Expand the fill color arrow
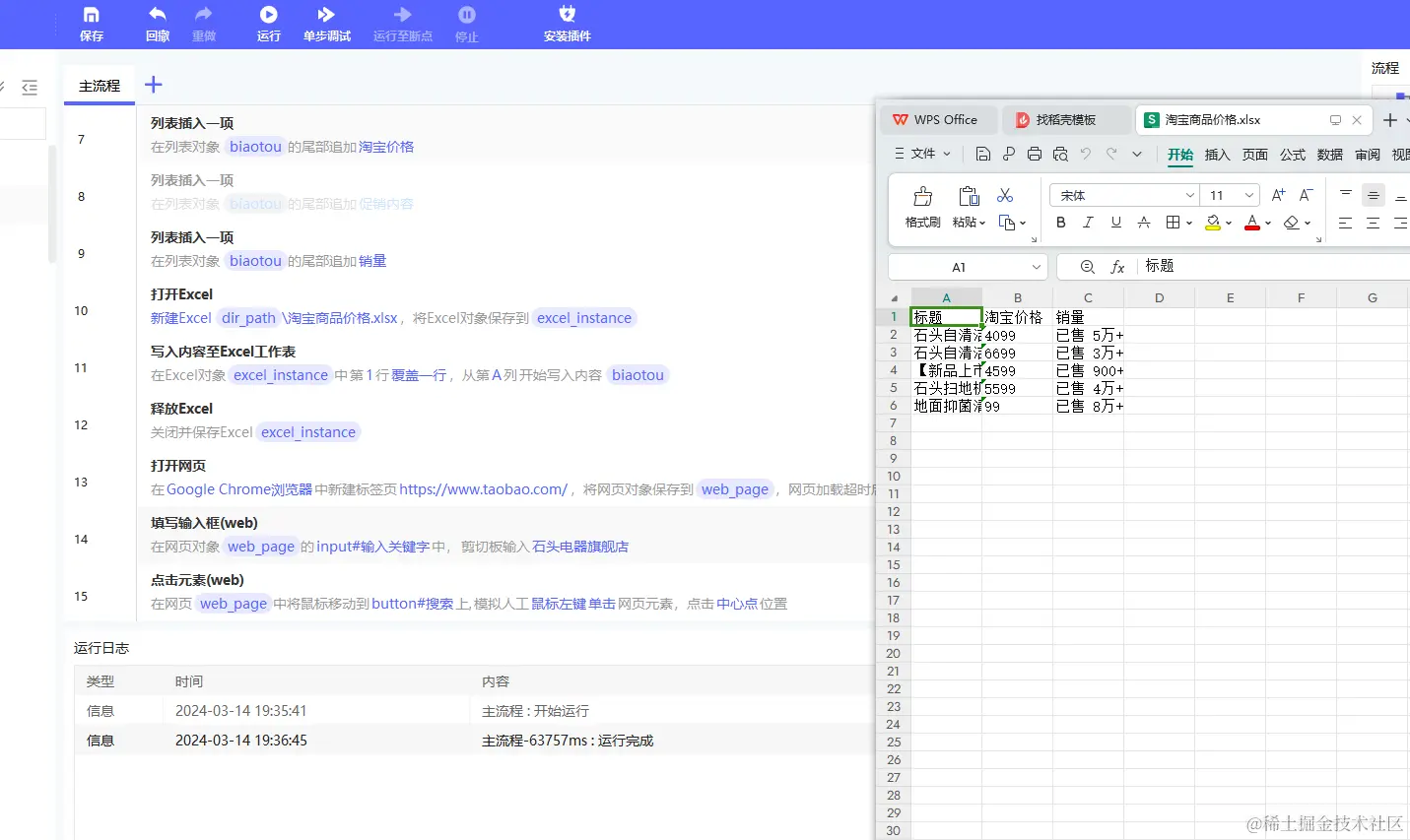This screenshot has width=1410, height=840. [1229, 224]
